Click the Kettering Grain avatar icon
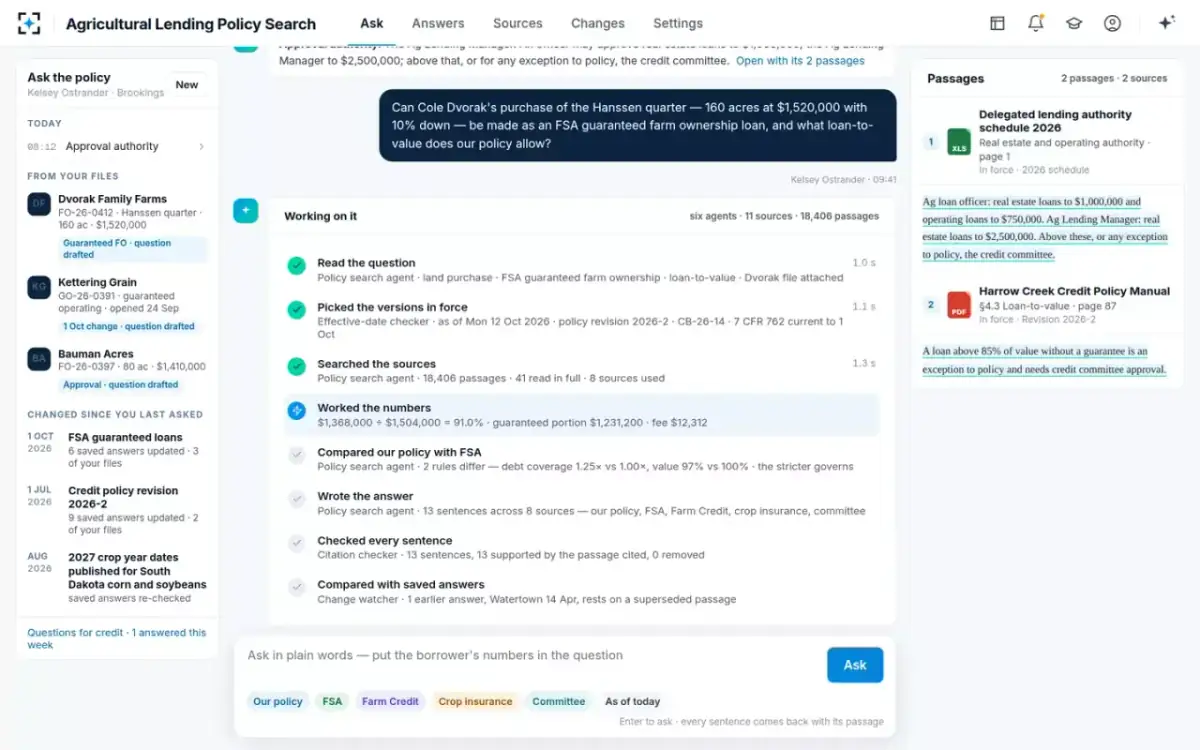 click(x=39, y=287)
